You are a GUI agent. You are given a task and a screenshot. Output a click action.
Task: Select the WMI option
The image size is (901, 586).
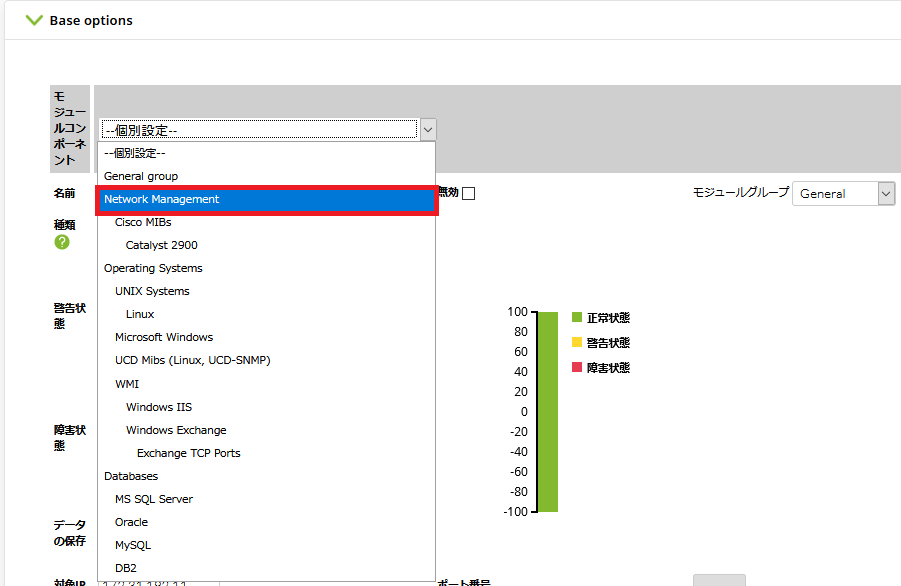(x=266, y=384)
